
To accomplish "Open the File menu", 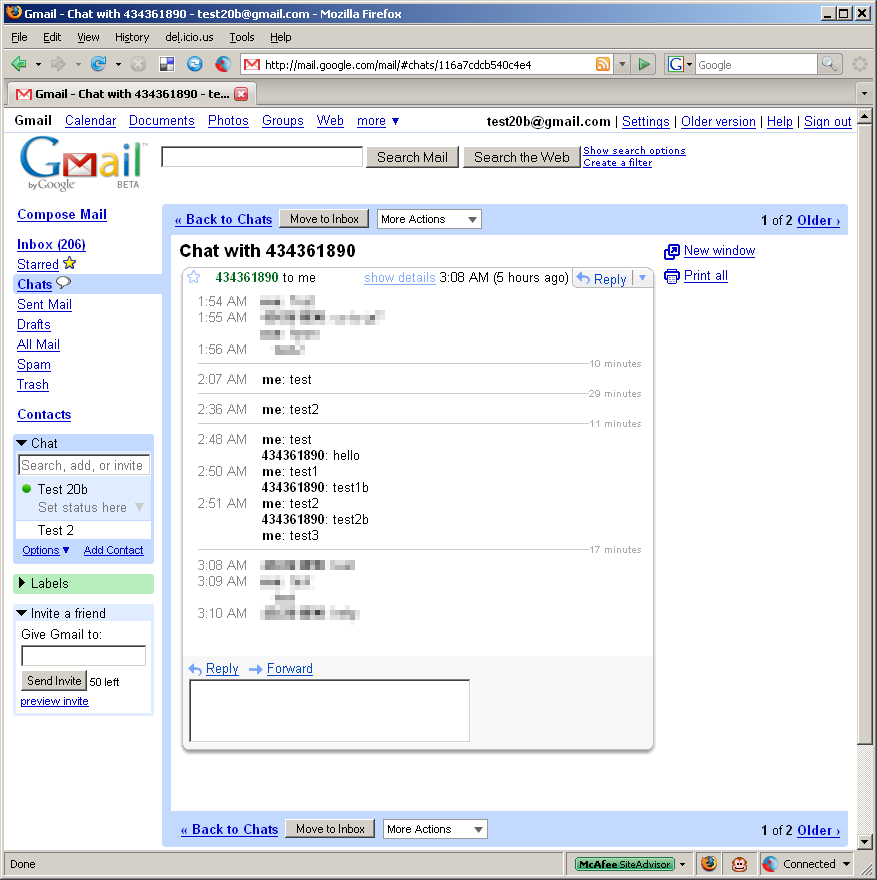I will 19,37.
